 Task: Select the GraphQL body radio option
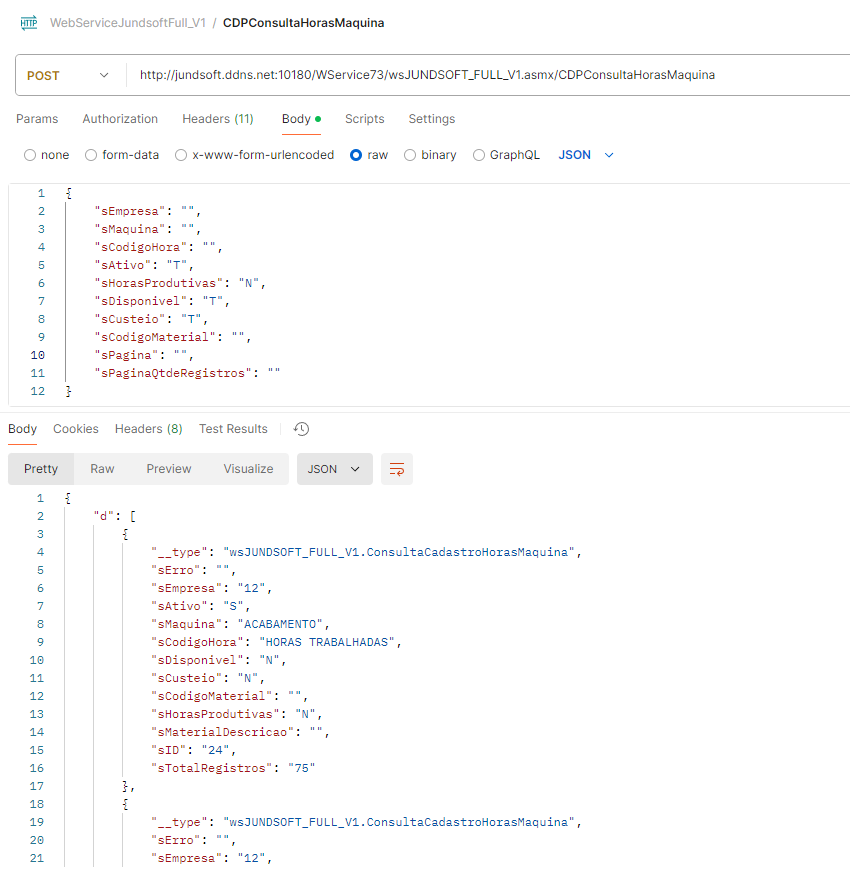pyautogui.click(x=479, y=155)
